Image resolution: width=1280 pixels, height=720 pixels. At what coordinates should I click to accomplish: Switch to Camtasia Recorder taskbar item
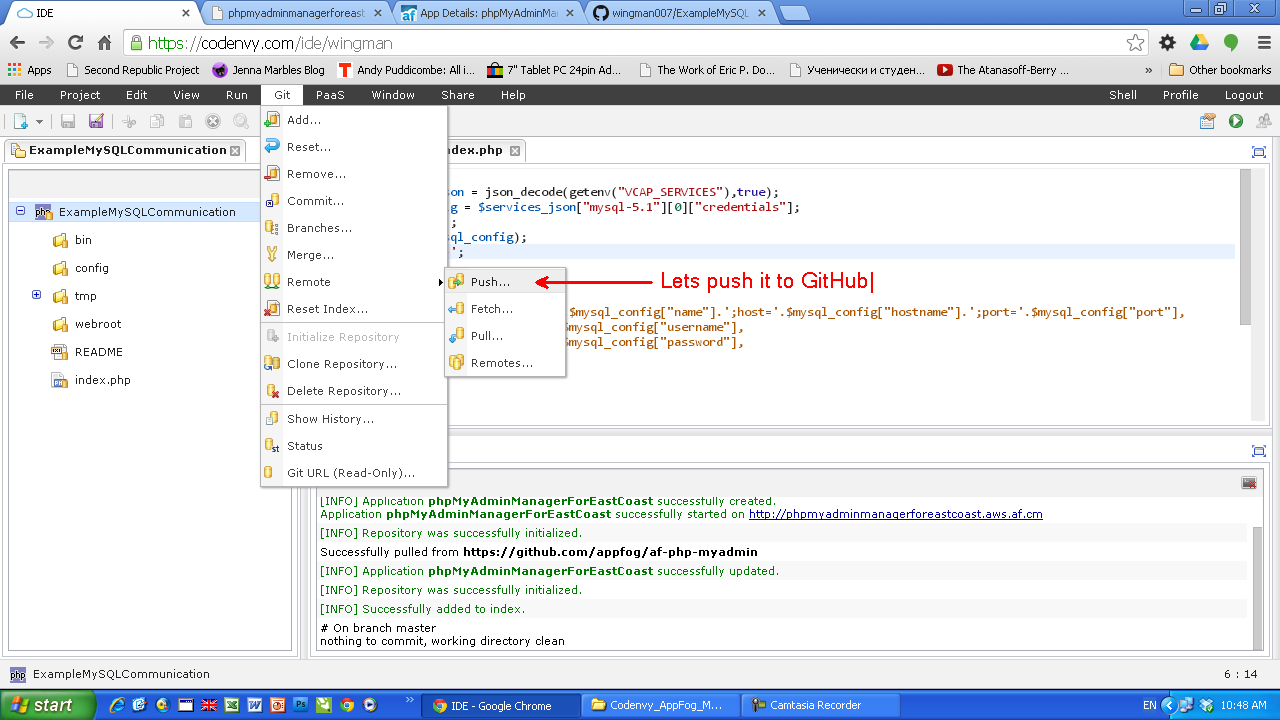pyautogui.click(x=820, y=705)
